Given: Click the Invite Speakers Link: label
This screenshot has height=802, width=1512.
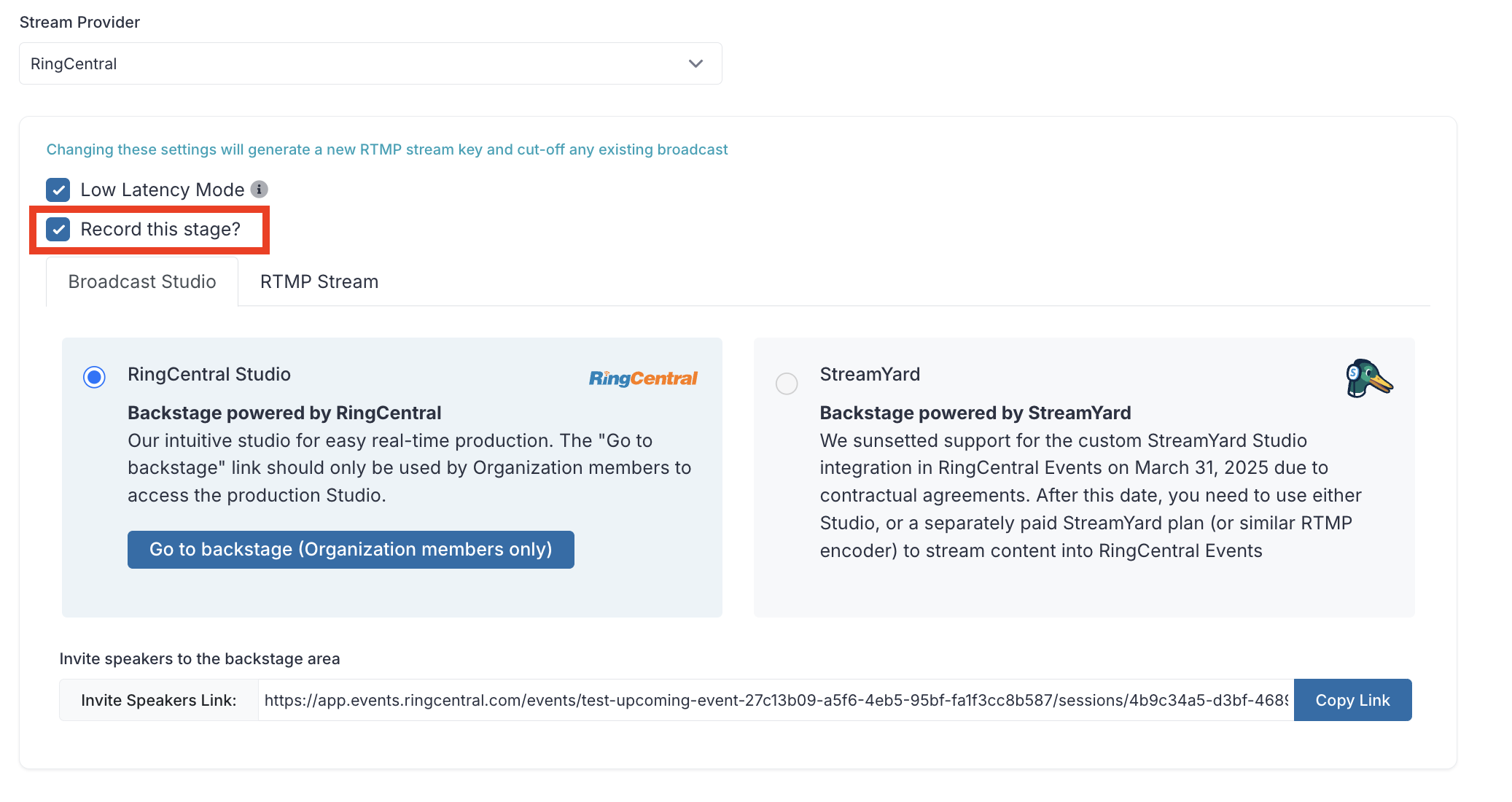Looking at the screenshot, I should point(159,700).
